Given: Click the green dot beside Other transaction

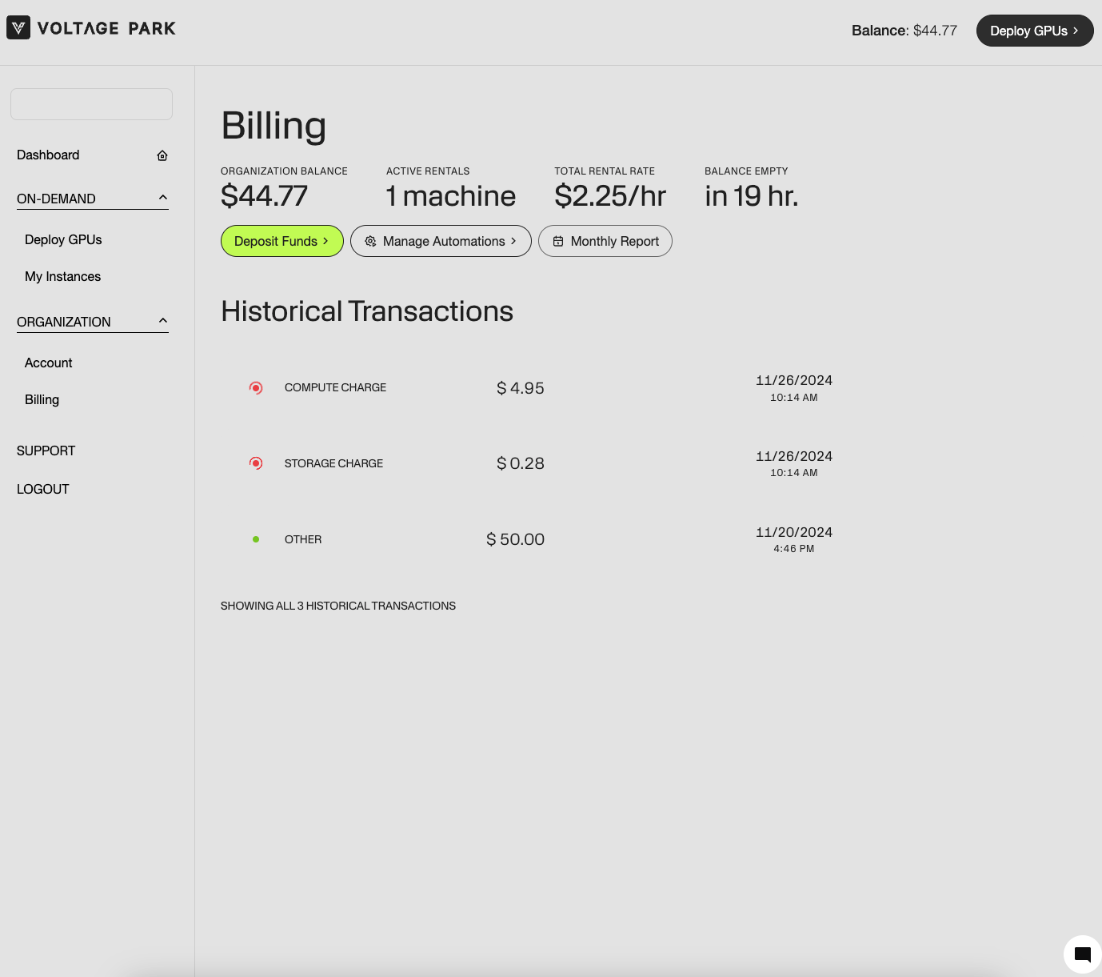Looking at the screenshot, I should (256, 540).
